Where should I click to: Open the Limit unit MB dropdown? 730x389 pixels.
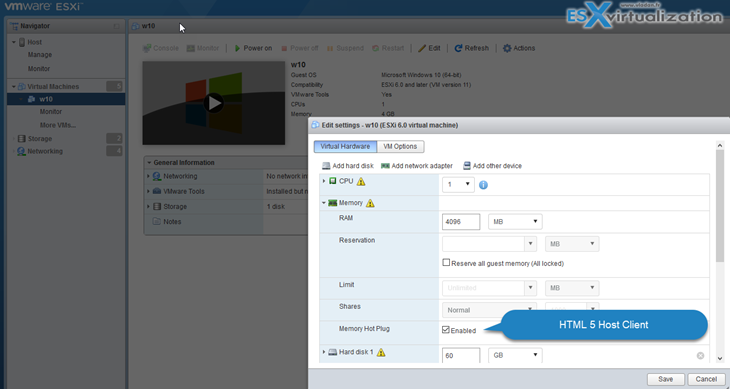(x=572, y=288)
